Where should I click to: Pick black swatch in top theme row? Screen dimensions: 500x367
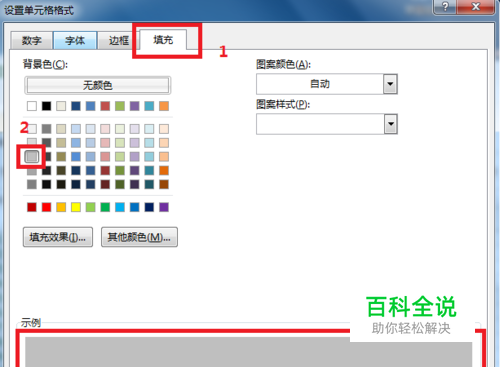(x=46, y=106)
